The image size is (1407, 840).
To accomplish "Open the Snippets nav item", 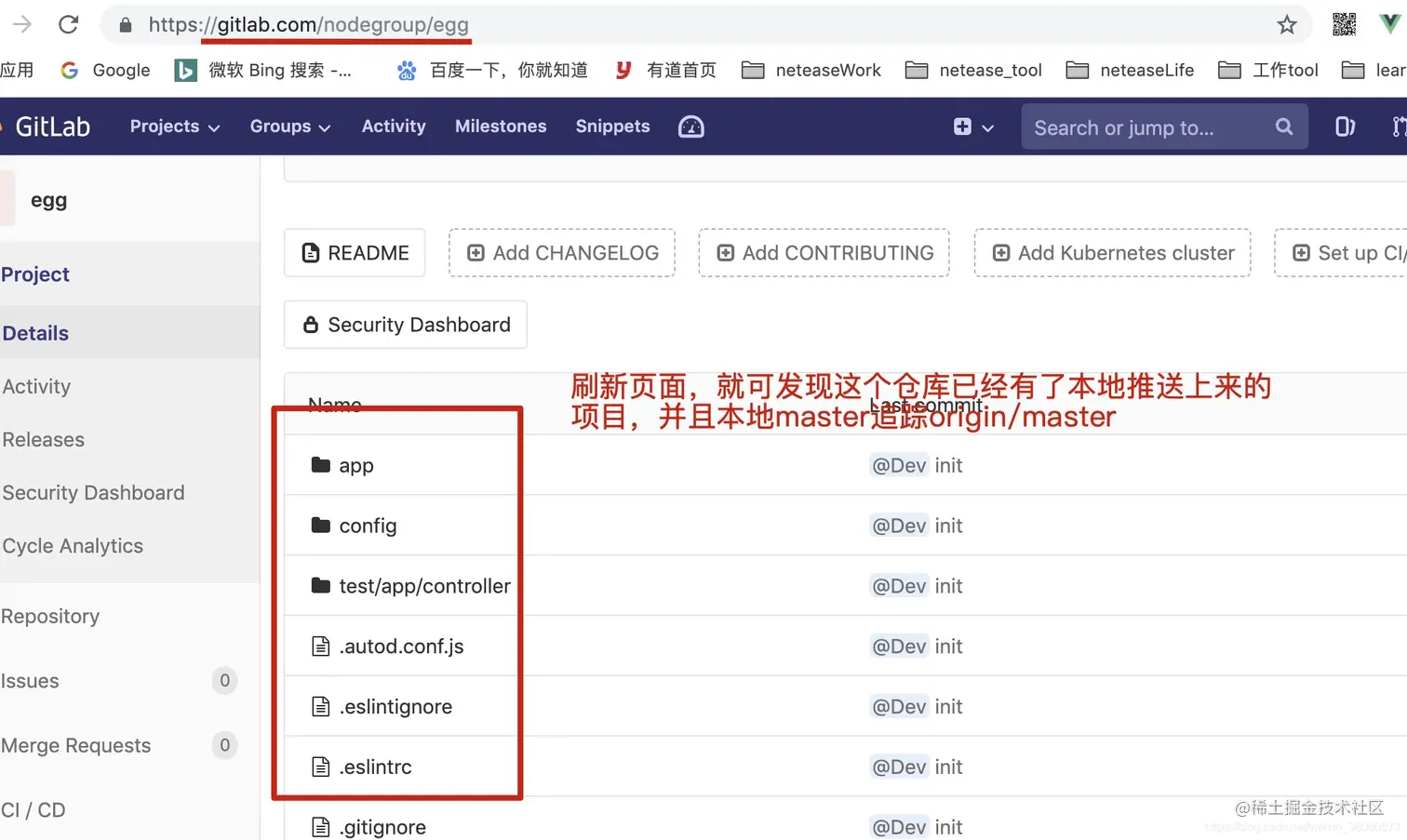I will point(612,127).
